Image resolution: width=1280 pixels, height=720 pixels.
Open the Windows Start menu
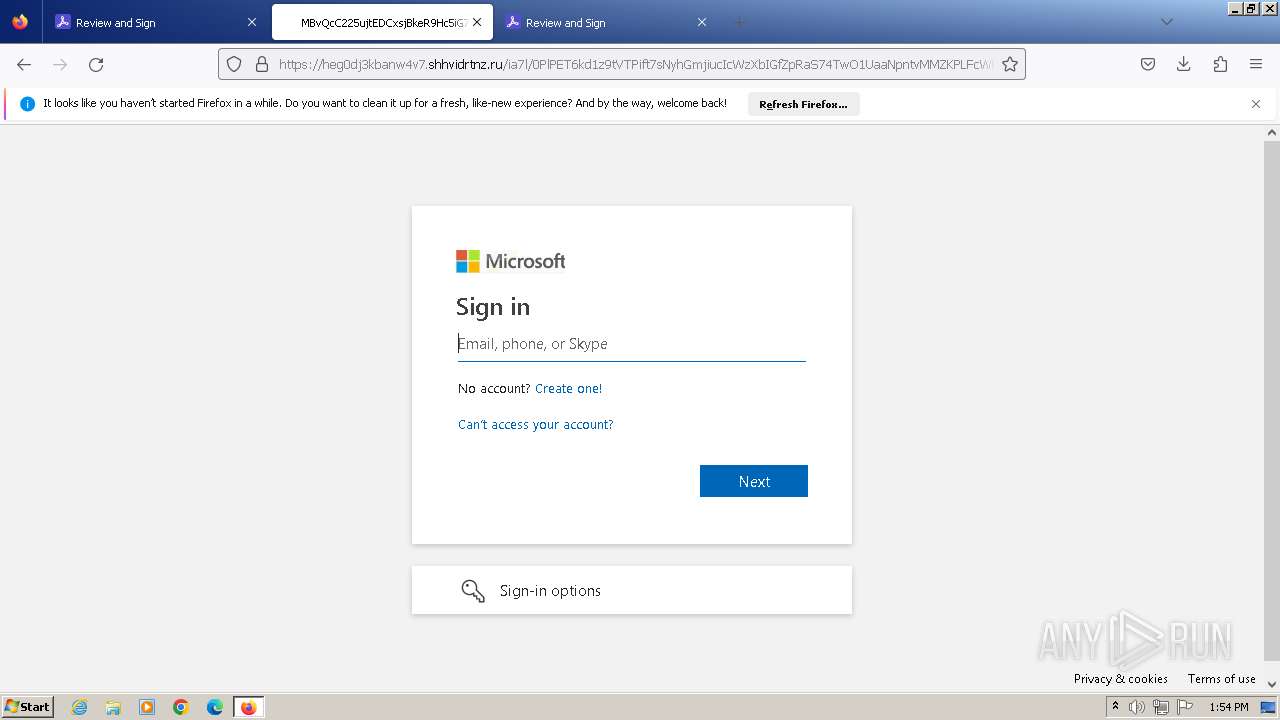tap(28, 707)
